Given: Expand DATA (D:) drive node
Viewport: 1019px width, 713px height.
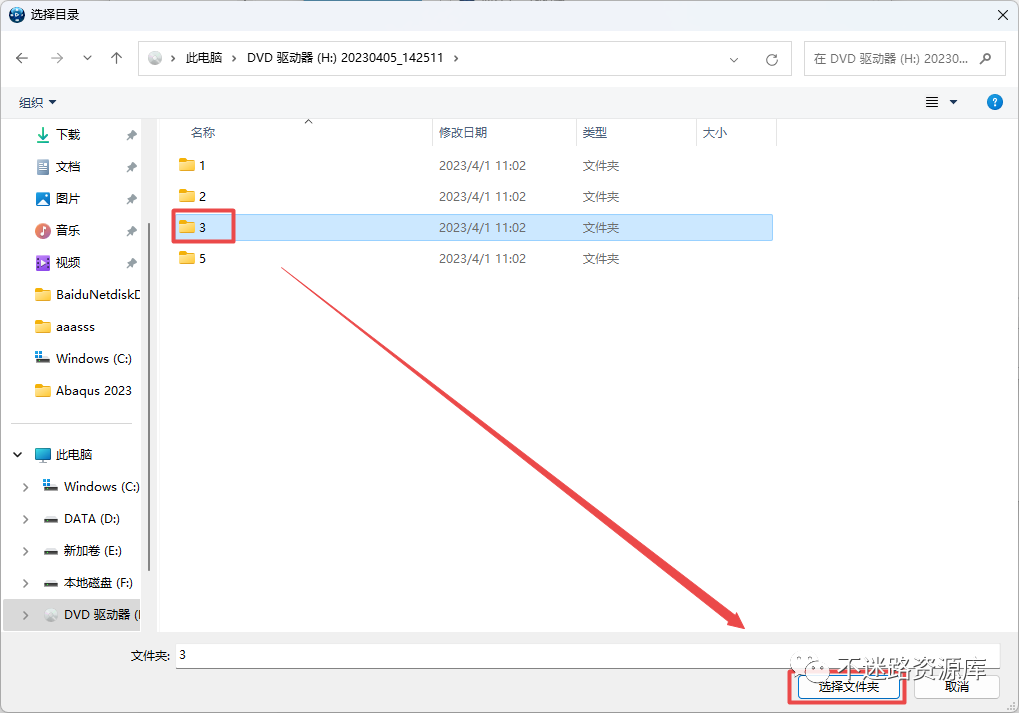Looking at the screenshot, I should (x=25, y=519).
